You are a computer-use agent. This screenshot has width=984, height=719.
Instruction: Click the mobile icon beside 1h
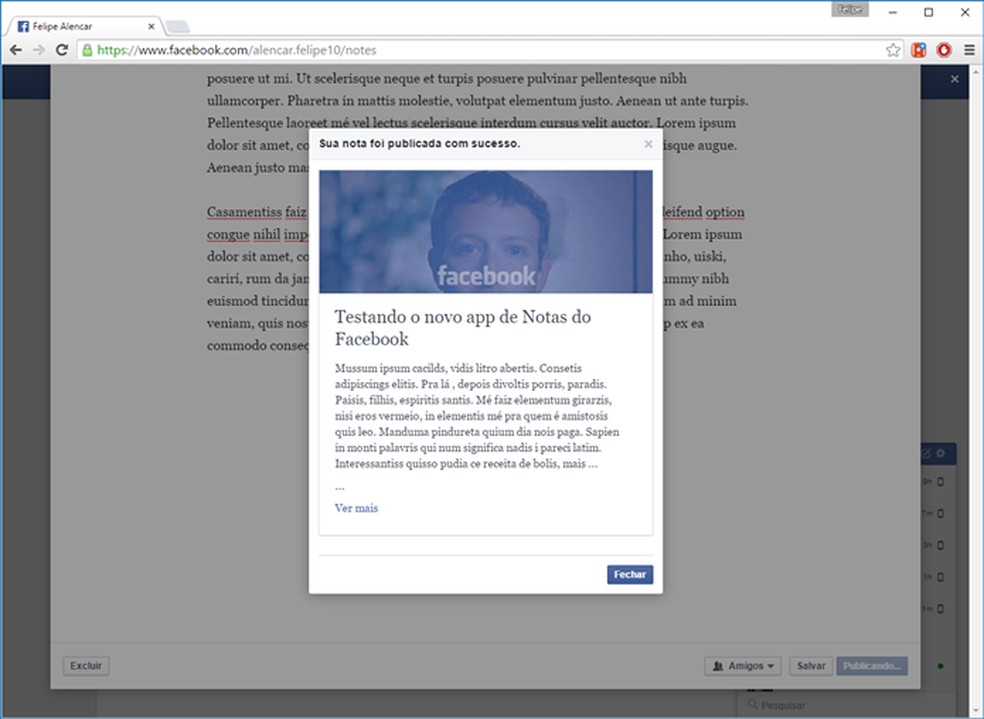[941, 577]
